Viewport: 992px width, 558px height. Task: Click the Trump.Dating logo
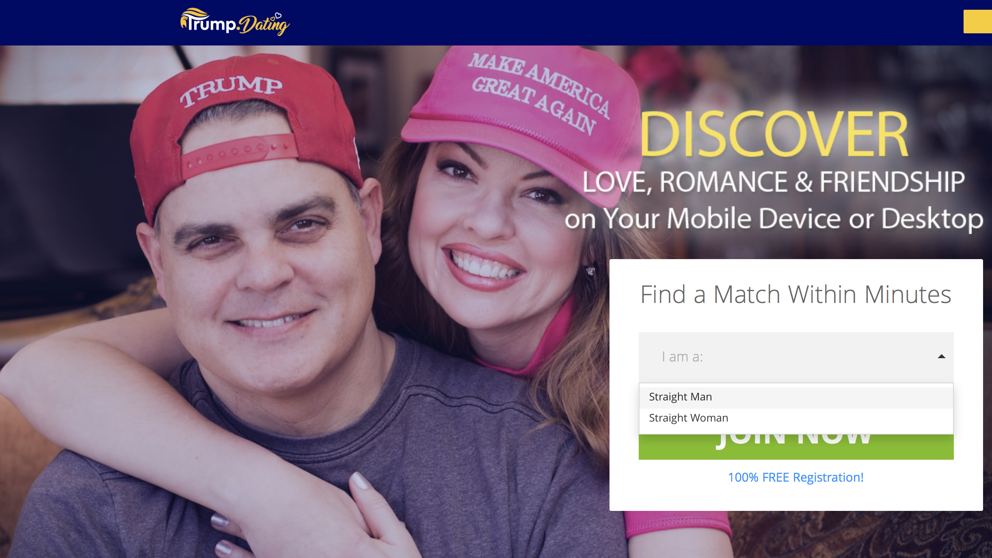coord(235,22)
